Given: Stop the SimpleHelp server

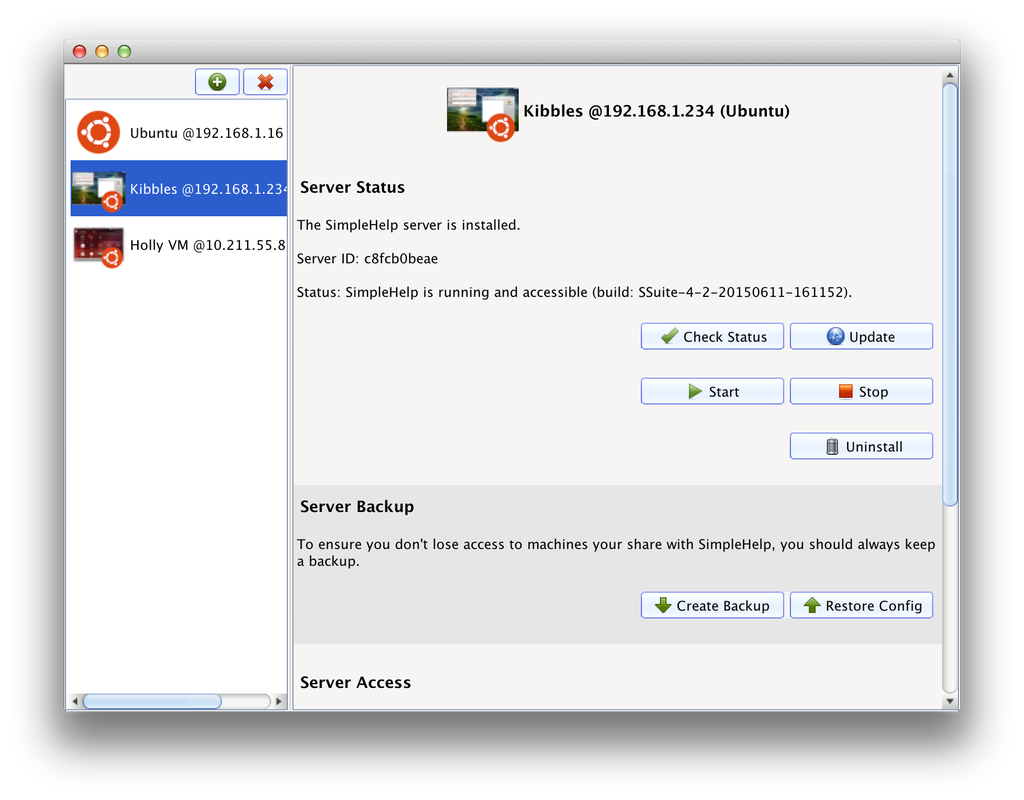Looking at the screenshot, I should point(861,392).
